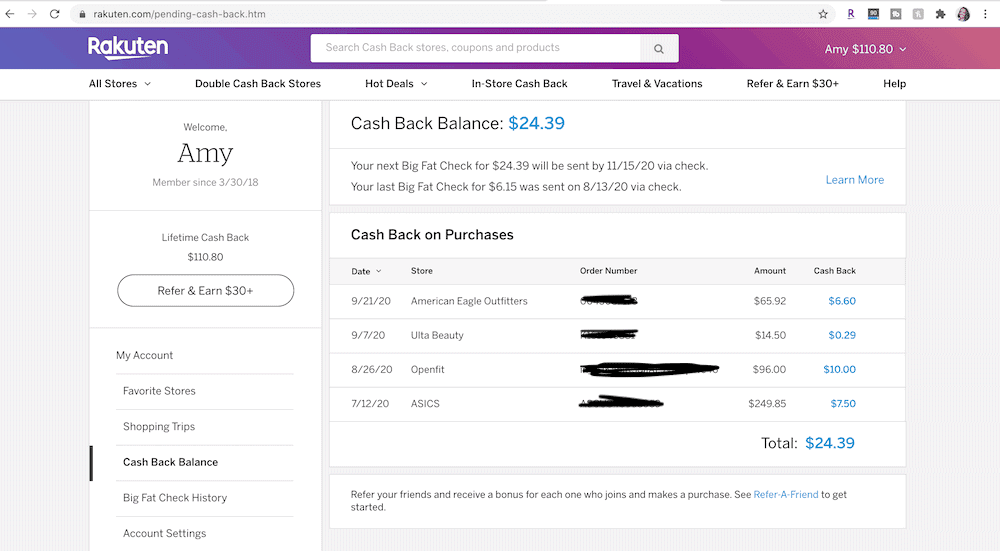Click the Rakuten logo
1000x551 pixels.
coord(128,48)
